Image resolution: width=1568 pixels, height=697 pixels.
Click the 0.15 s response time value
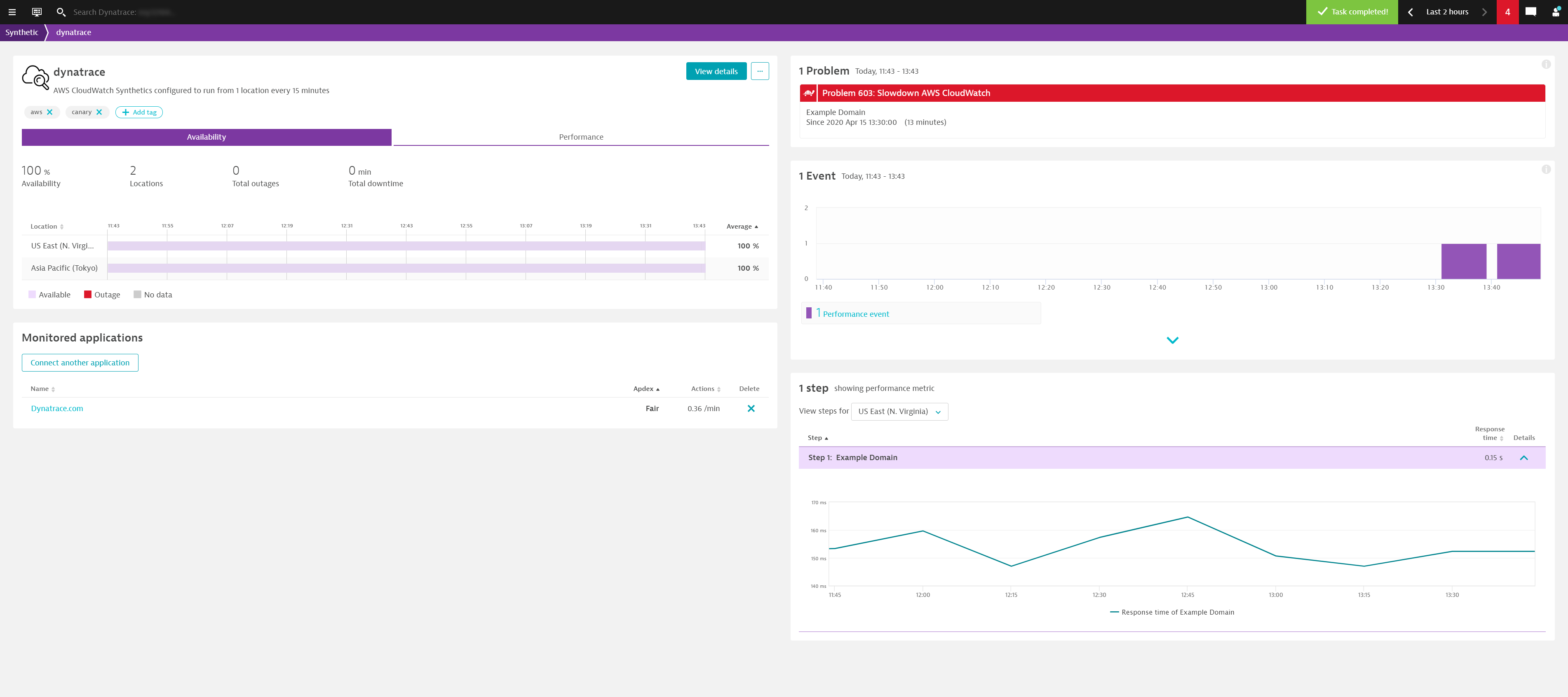[x=1493, y=458]
